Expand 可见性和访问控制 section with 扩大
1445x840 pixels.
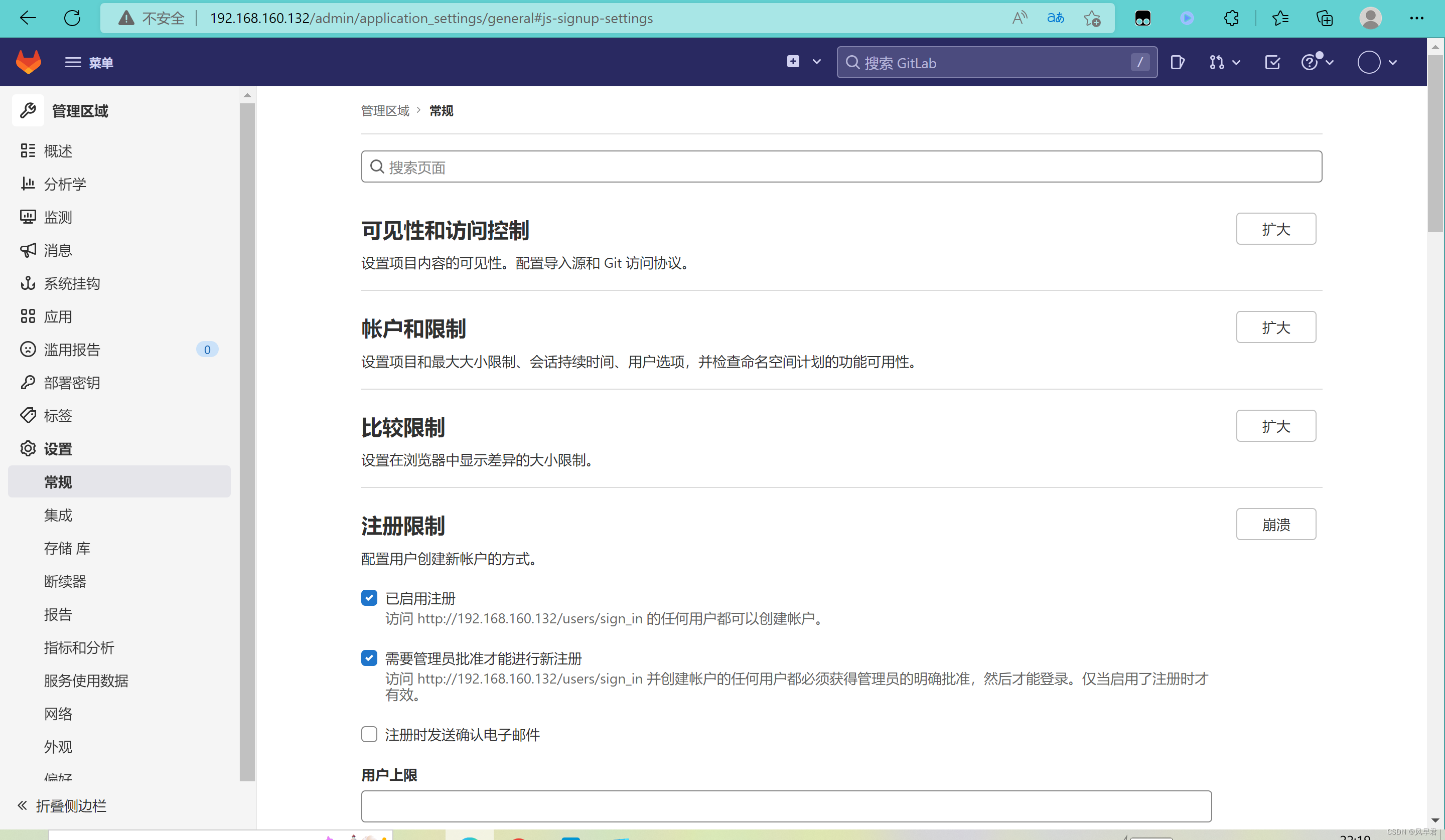click(1275, 229)
